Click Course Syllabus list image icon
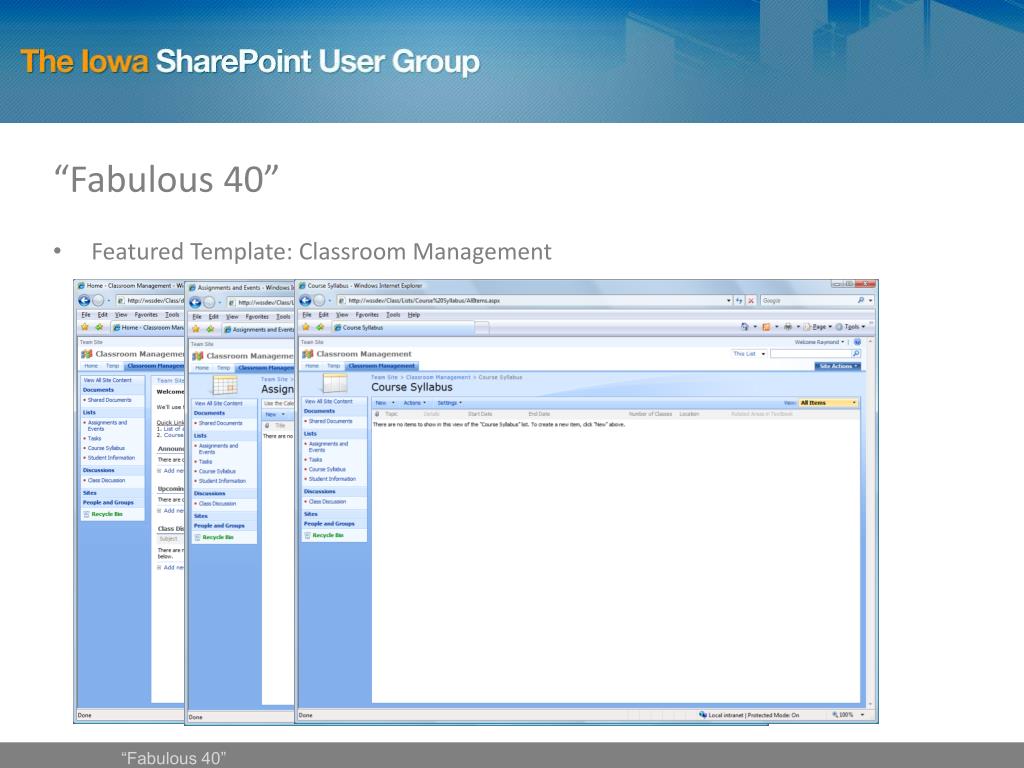The image size is (1024, 768). pyautogui.click(x=335, y=383)
